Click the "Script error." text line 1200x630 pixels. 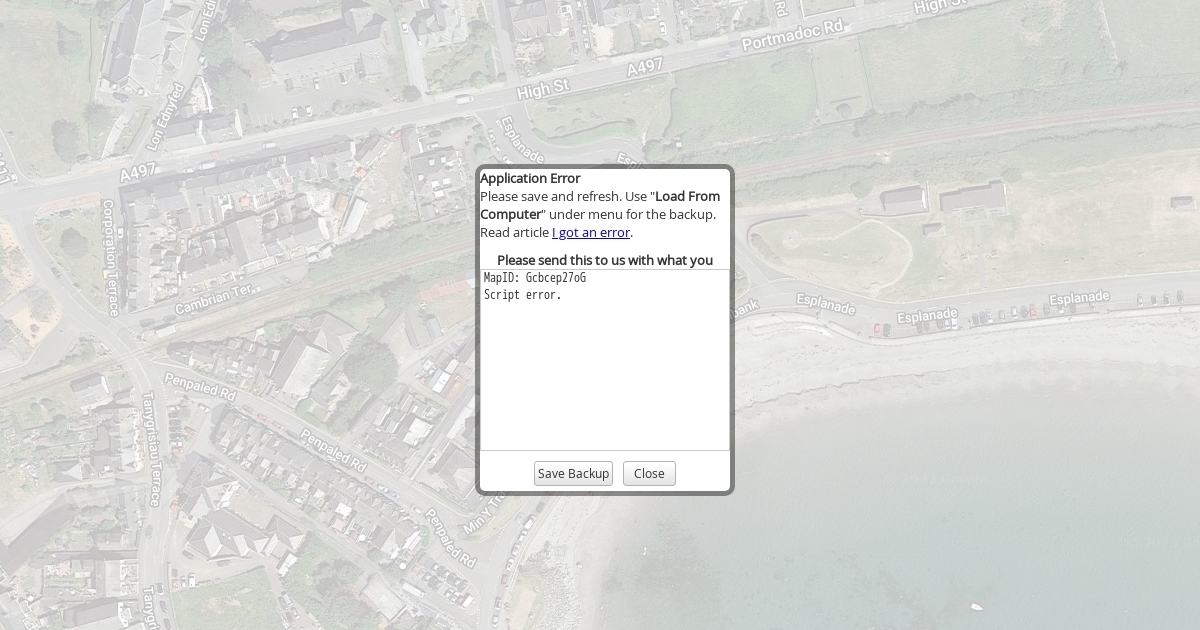(x=523, y=295)
